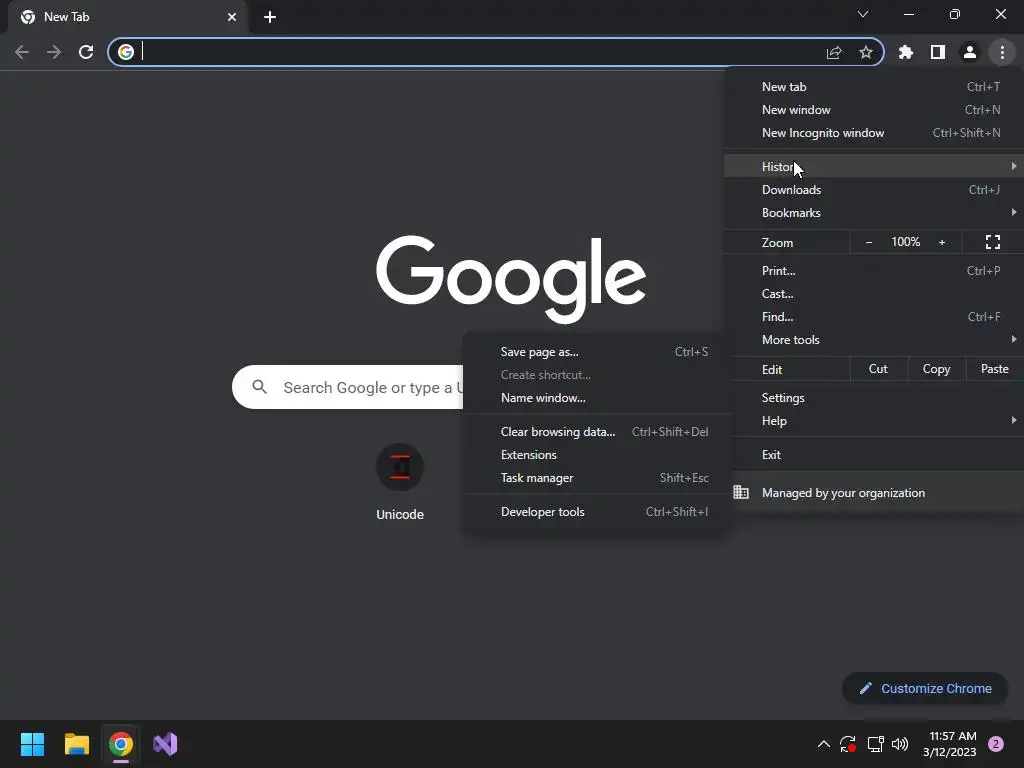Reload the page
The image size is (1024, 768).
86,52
